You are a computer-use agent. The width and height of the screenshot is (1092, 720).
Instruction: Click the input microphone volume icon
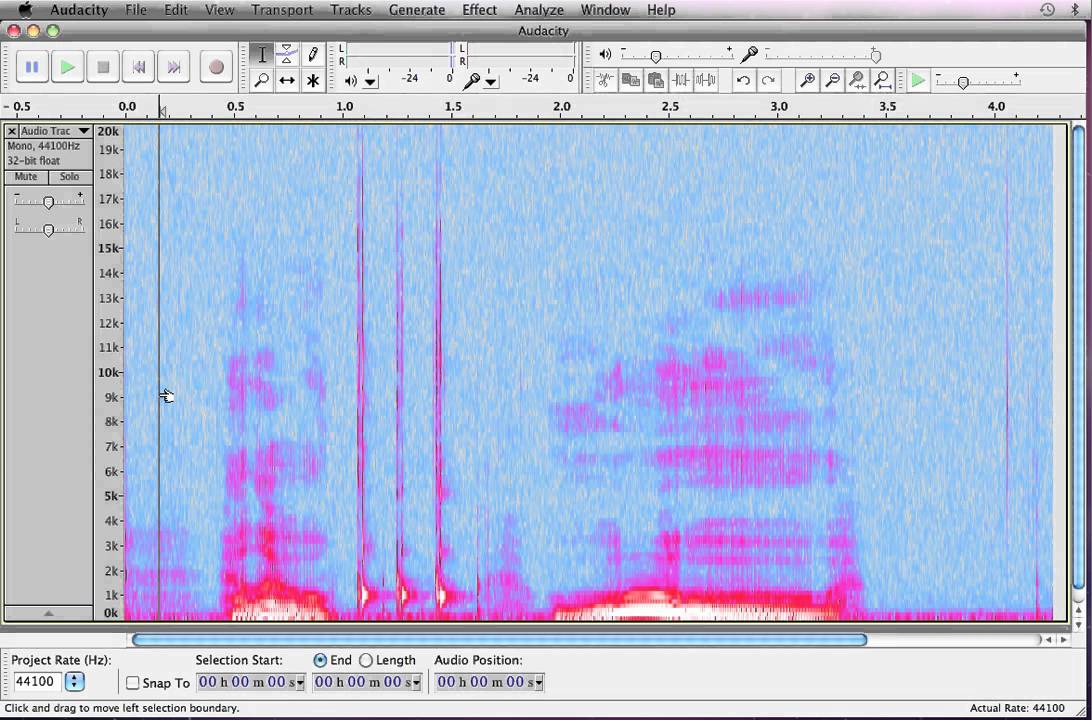[749, 54]
